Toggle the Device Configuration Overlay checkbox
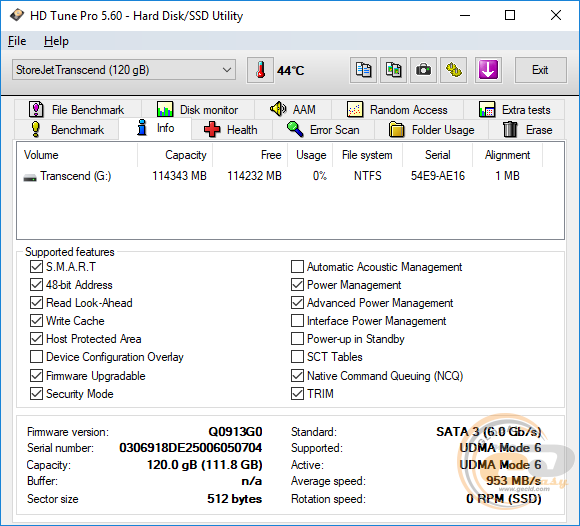 (x=36, y=357)
